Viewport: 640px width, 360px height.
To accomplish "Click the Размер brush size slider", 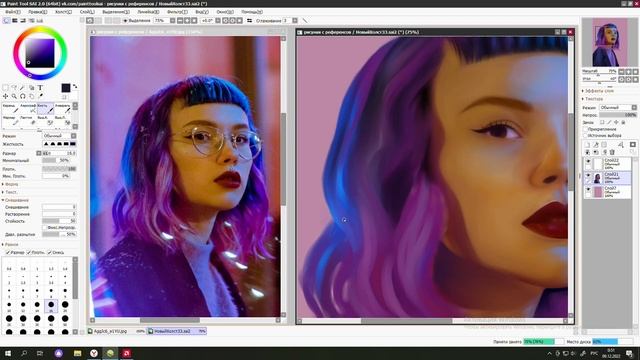I will [59, 153].
